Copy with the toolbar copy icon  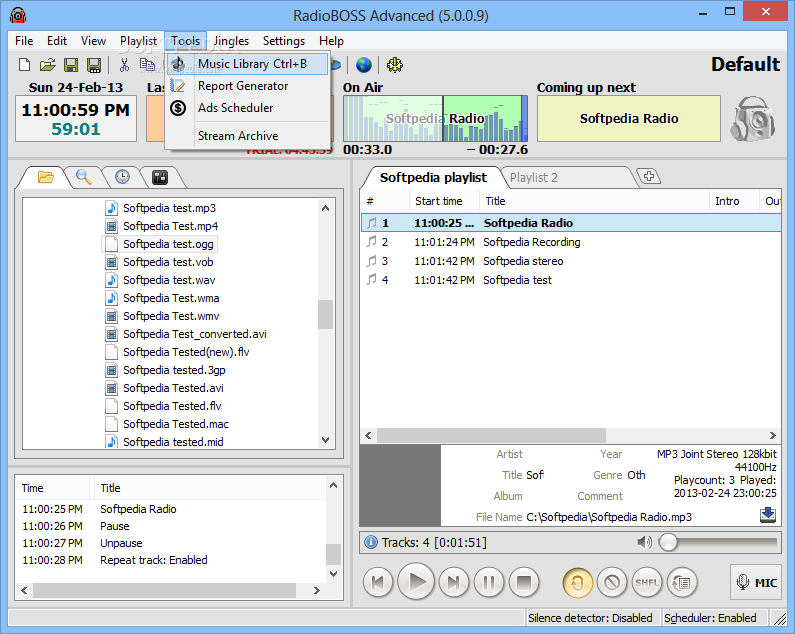point(147,65)
